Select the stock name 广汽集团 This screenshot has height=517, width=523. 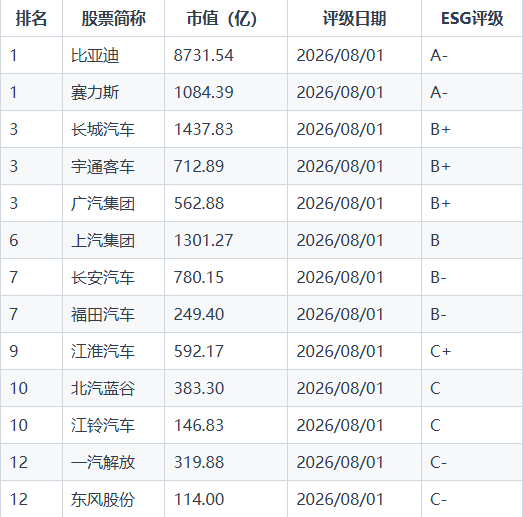click(103, 203)
